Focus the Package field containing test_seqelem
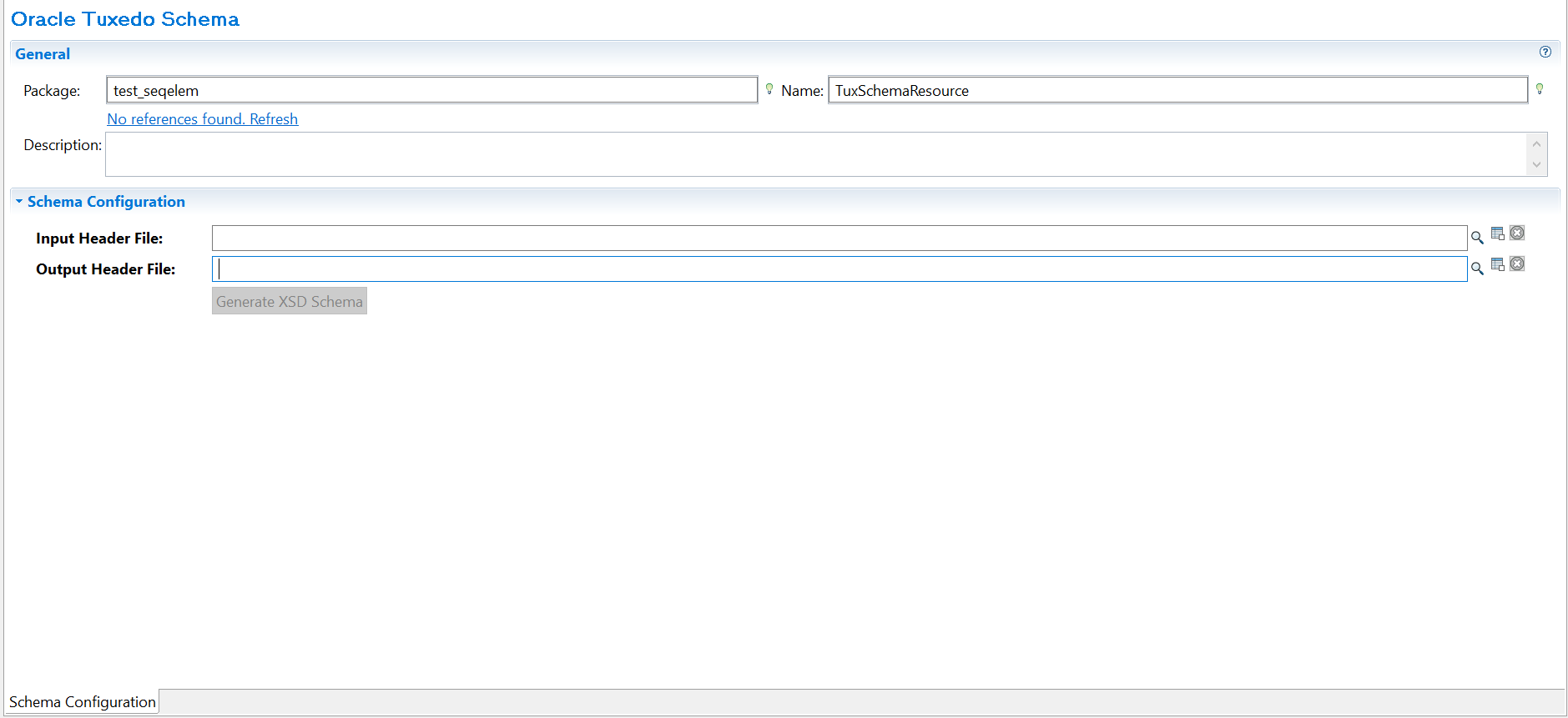Viewport: 1568px width, 718px height. point(432,90)
